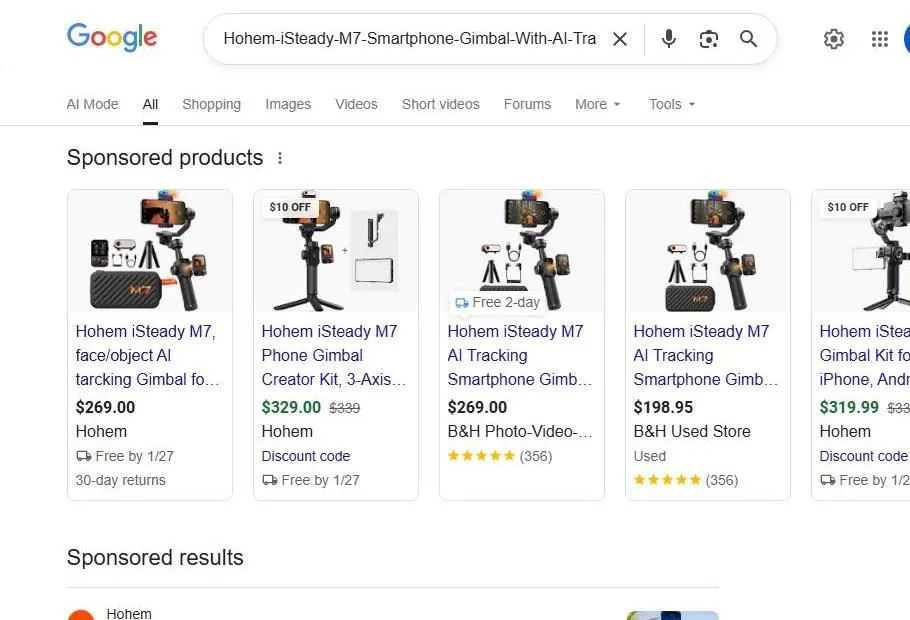Switch to the Images tab
Viewport: 910px width, 620px height.
click(x=288, y=104)
